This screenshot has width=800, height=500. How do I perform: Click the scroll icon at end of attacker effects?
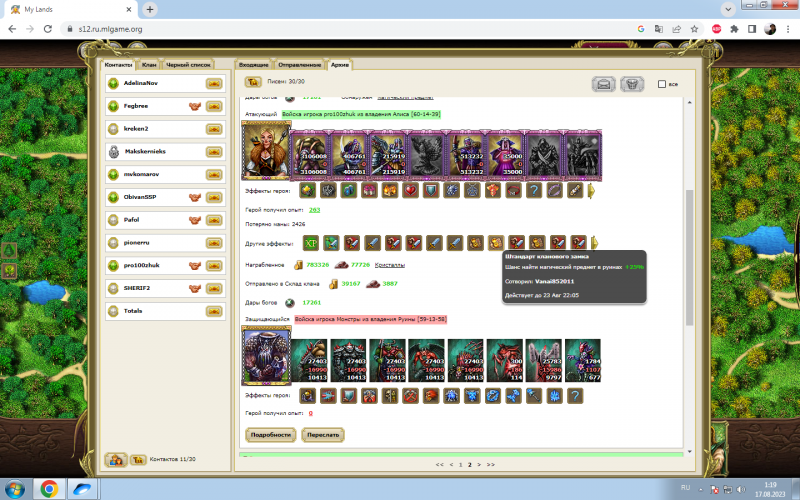(x=575, y=191)
